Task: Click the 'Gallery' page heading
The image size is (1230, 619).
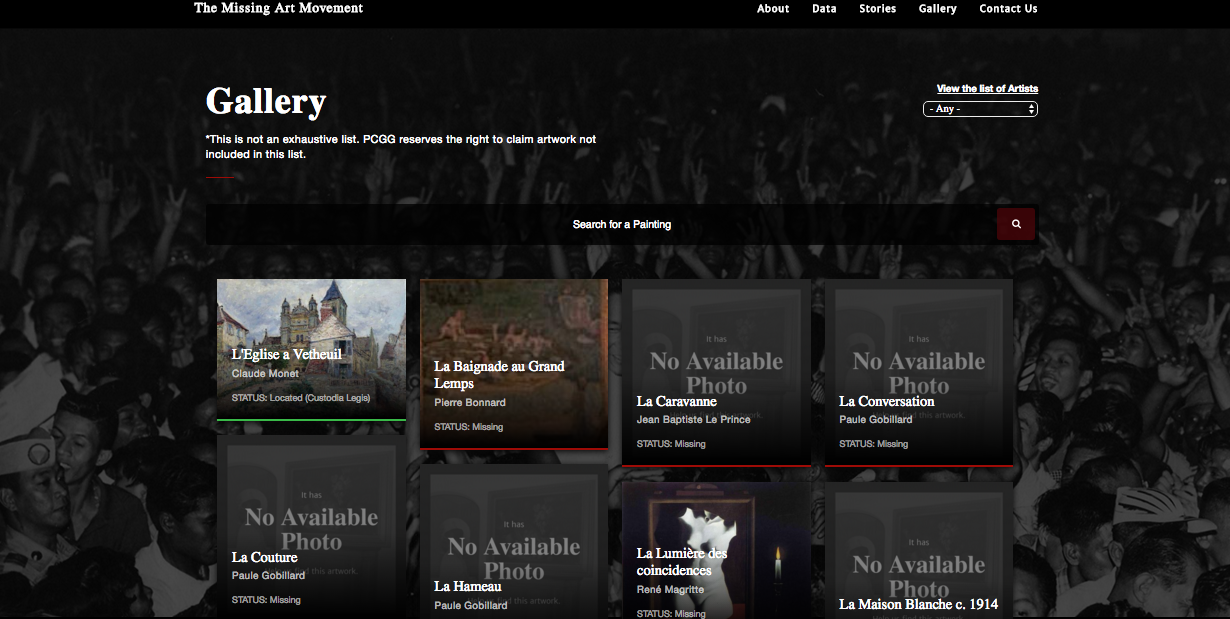Action: (266, 101)
